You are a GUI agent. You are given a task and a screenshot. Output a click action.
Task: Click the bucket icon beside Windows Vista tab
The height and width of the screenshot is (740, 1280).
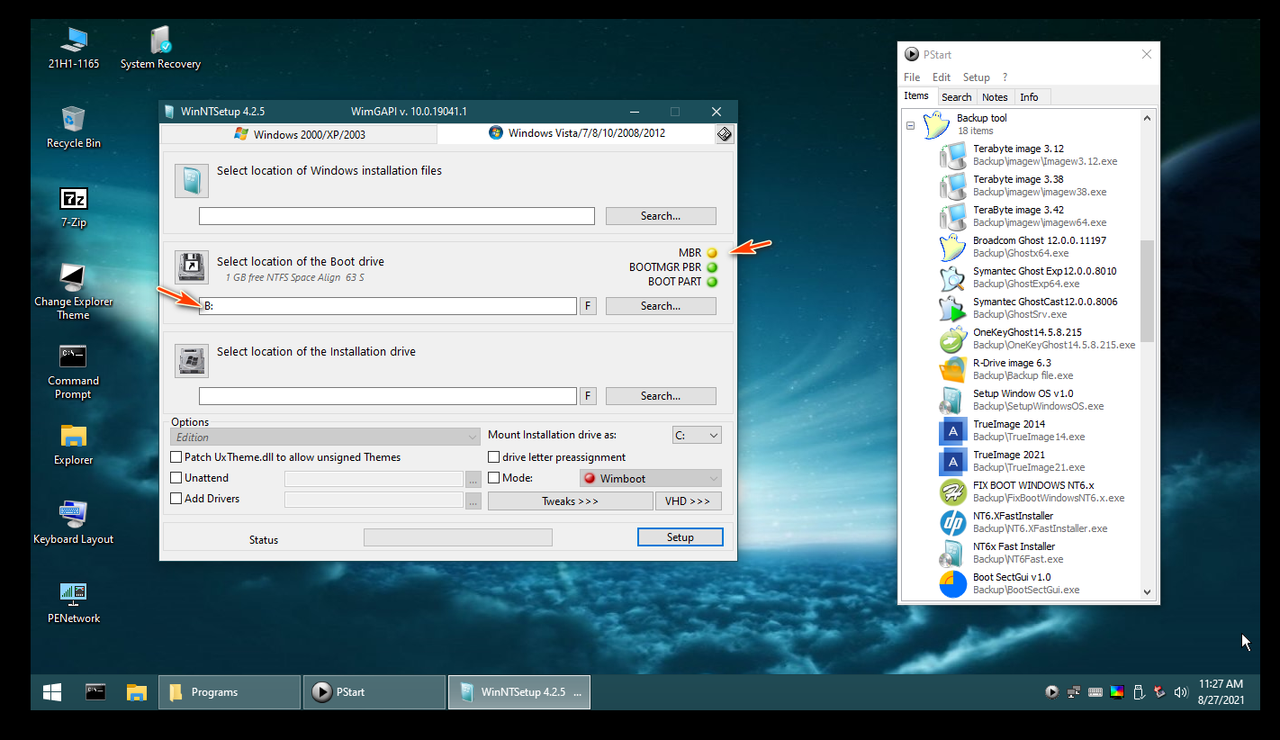725,134
